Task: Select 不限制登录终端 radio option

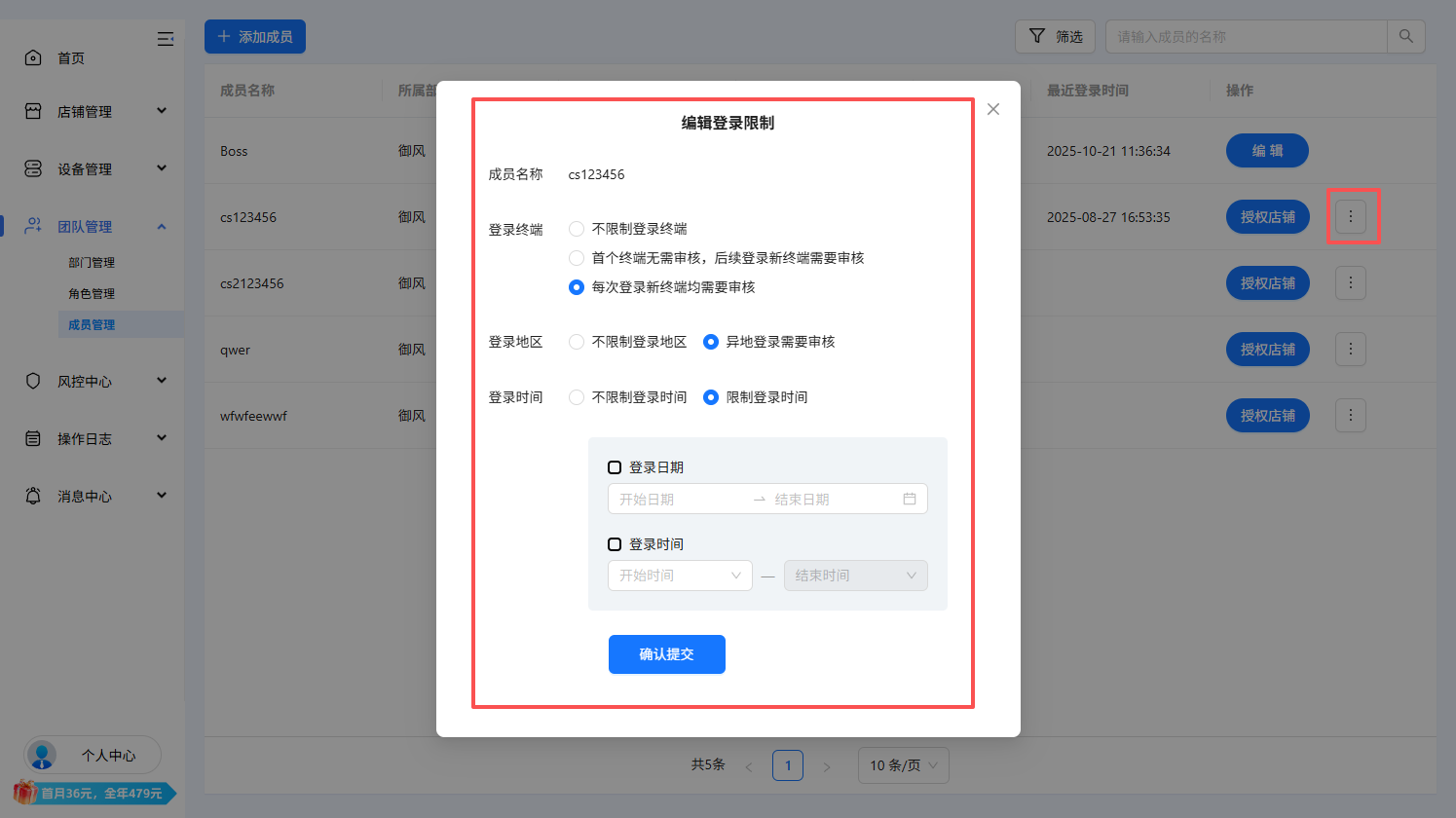Action: (576, 228)
